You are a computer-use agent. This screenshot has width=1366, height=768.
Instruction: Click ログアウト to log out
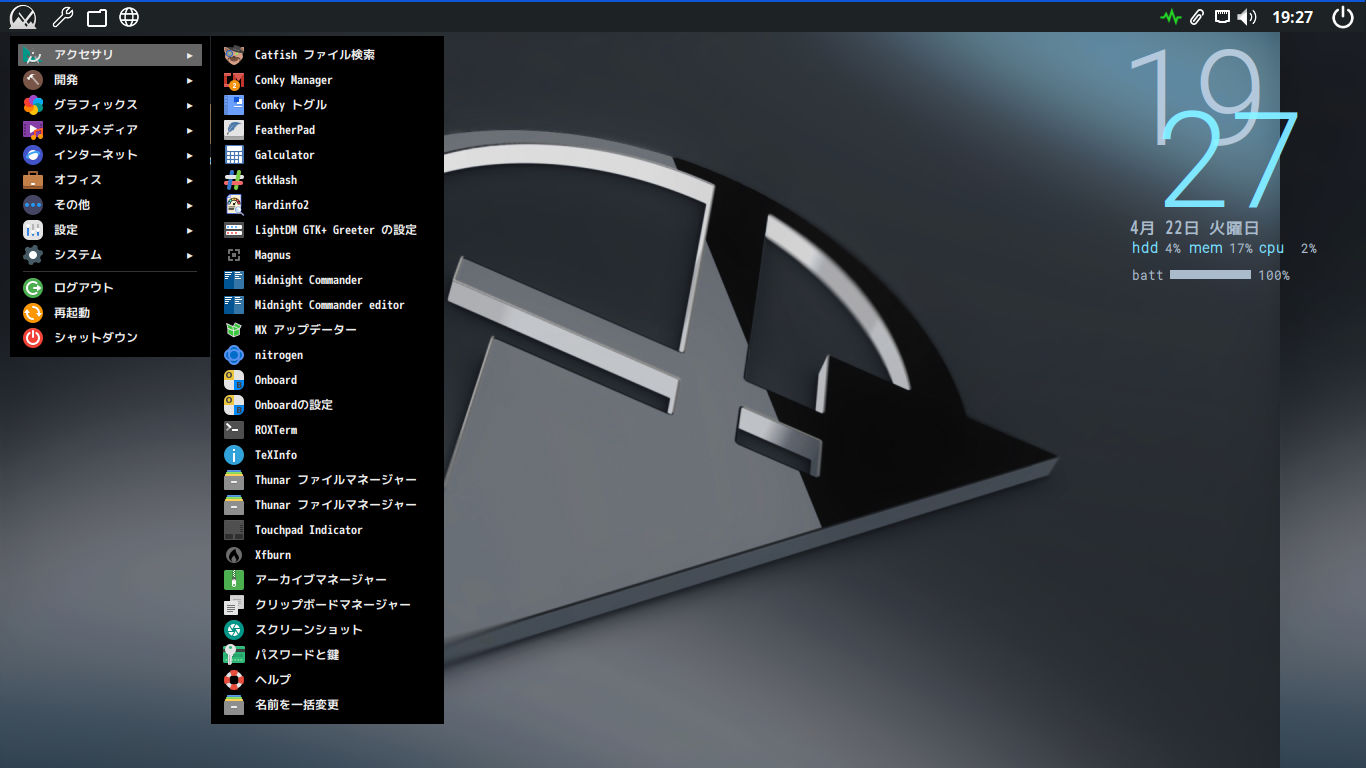point(110,288)
